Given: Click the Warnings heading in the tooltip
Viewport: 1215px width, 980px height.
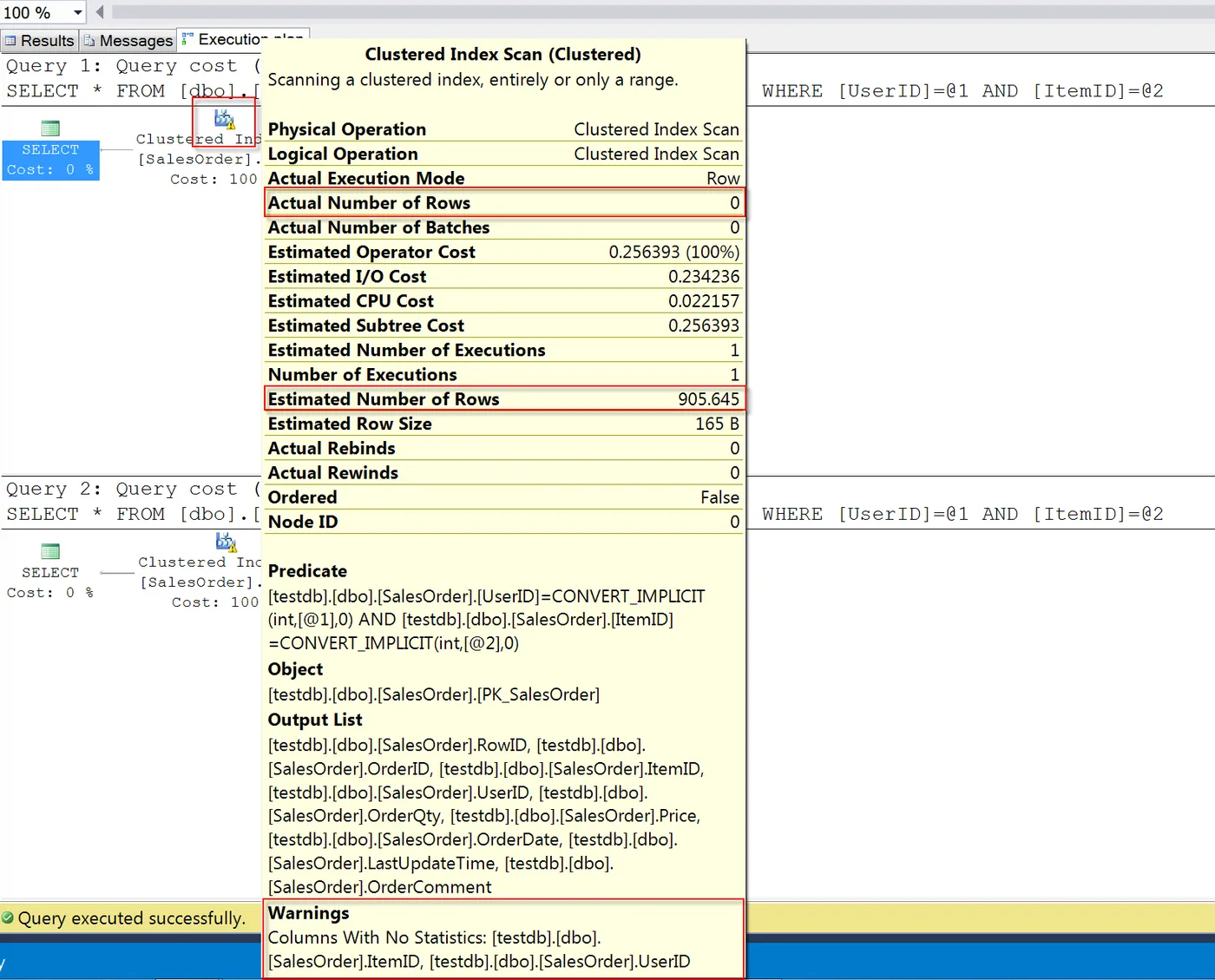Looking at the screenshot, I should coord(308,913).
